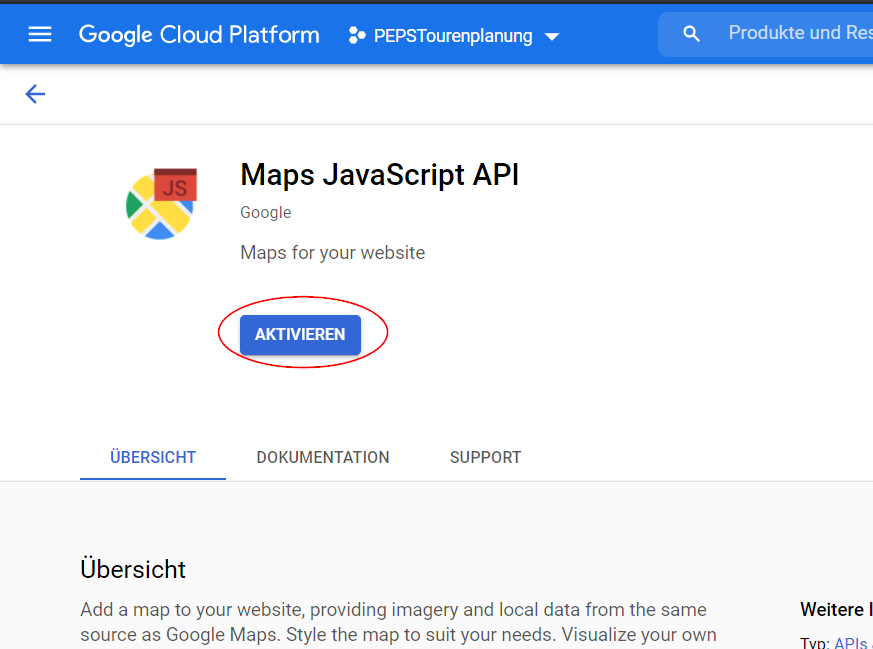Viewport: 873px width, 649px height.
Task: Switch to the SUPPORT tab
Action: (485, 457)
